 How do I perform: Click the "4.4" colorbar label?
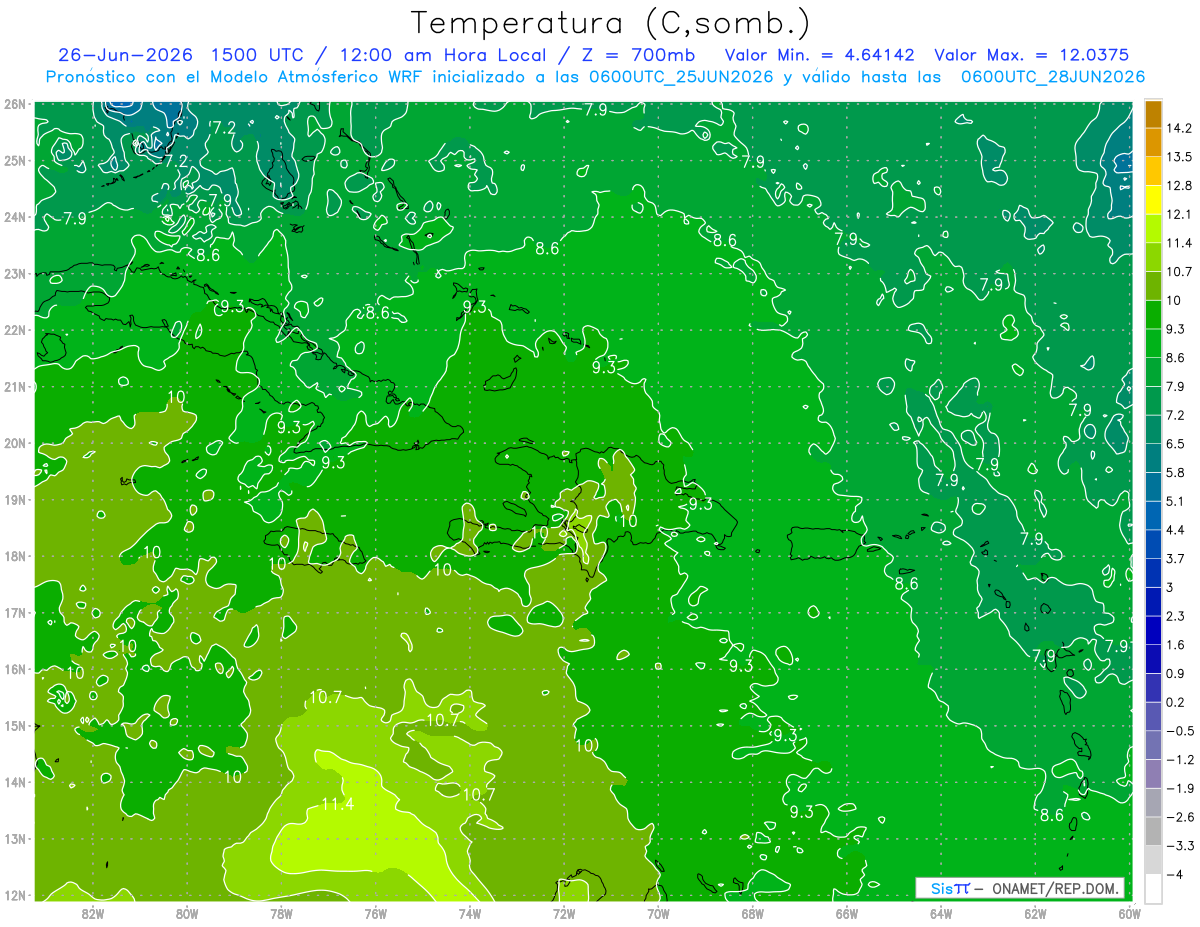1176,529
